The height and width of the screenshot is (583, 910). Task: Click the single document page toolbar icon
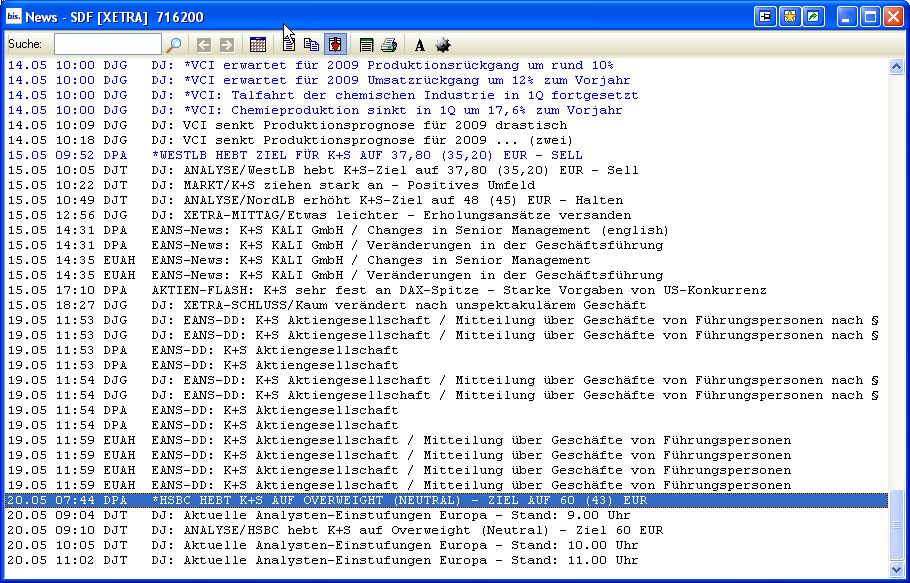pyautogui.click(x=289, y=44)
